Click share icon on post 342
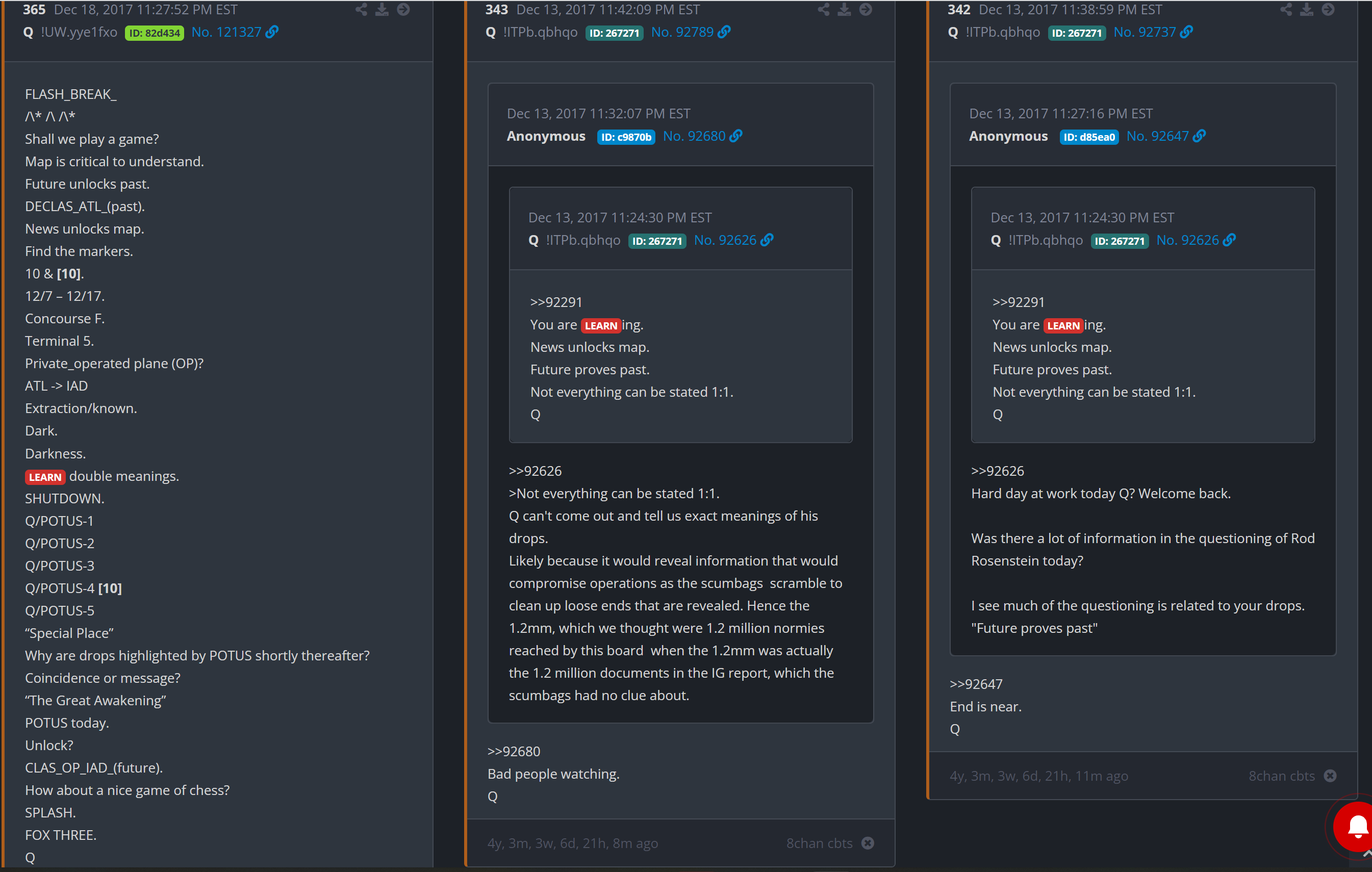This screenshot has width=1372, height=872. click(x=1286, y=10)
